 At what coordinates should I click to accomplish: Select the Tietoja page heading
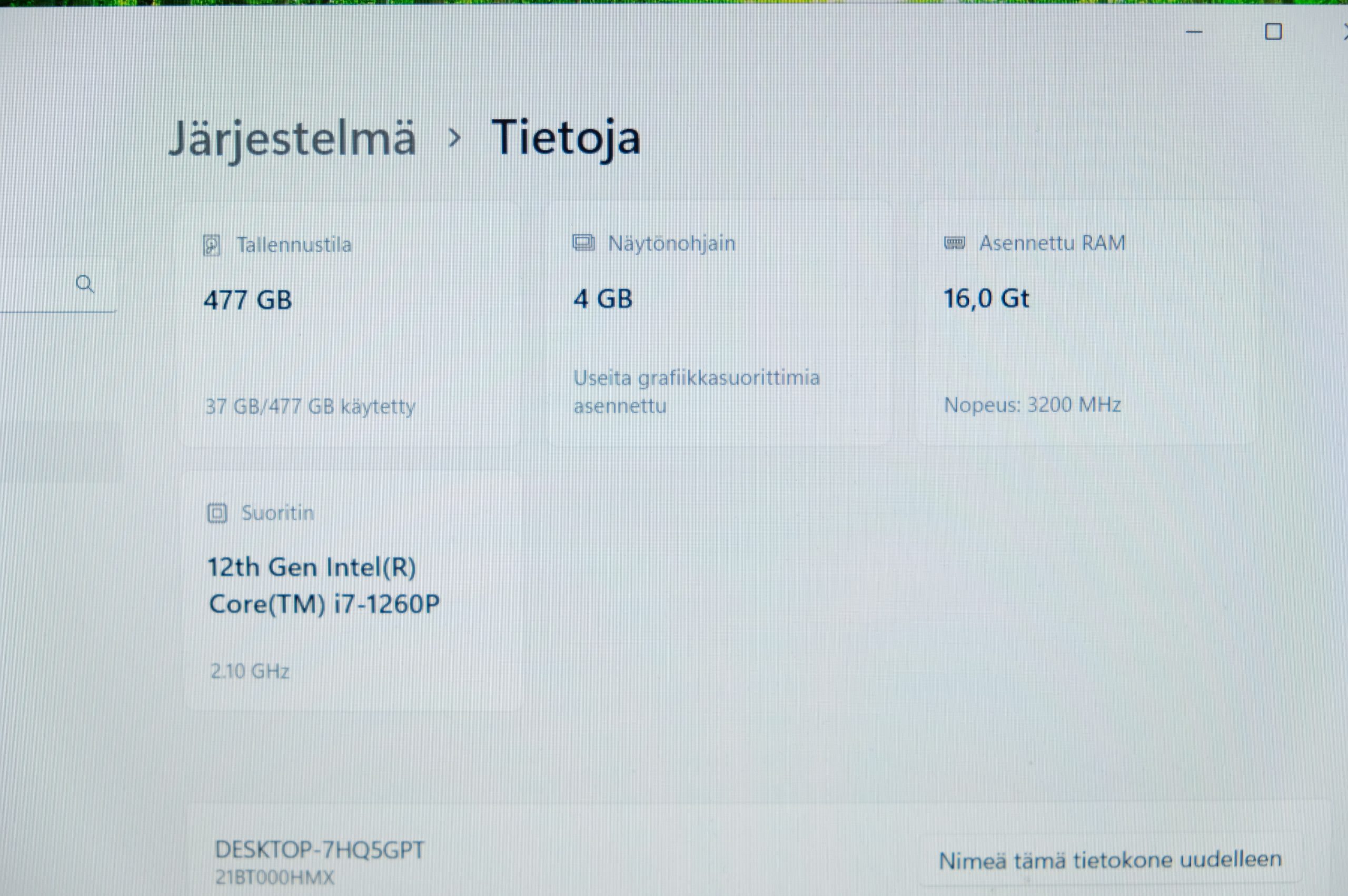coord(566,138)
